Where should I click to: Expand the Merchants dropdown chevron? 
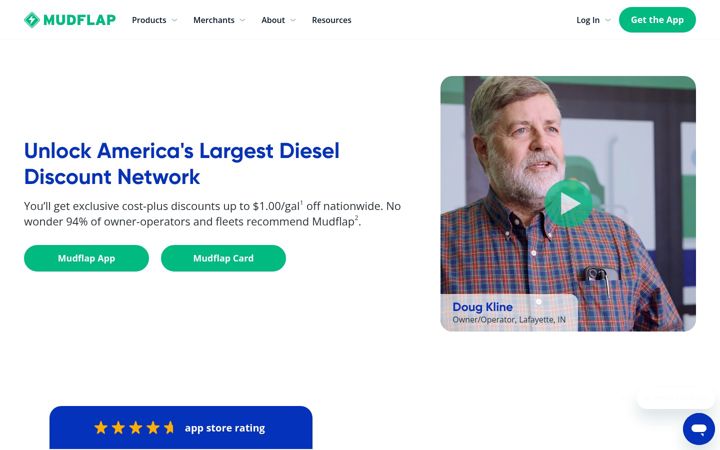242,20
